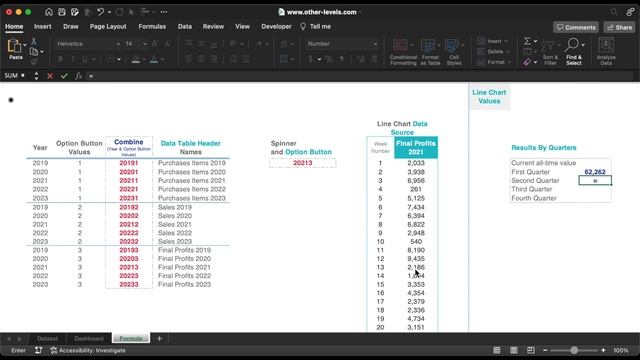Open the Formulas ribbon tab
Viewport: 640px width, 360px height.
pyautogui.click(x=152, y=27)
